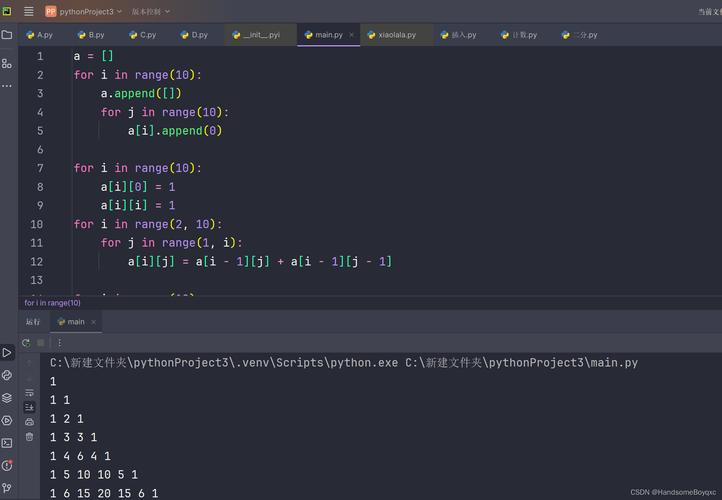Show more tool windows (three dots)
The height and width of the screenshot is (500, 722).
pyautogui.click(x=7, y=86)
